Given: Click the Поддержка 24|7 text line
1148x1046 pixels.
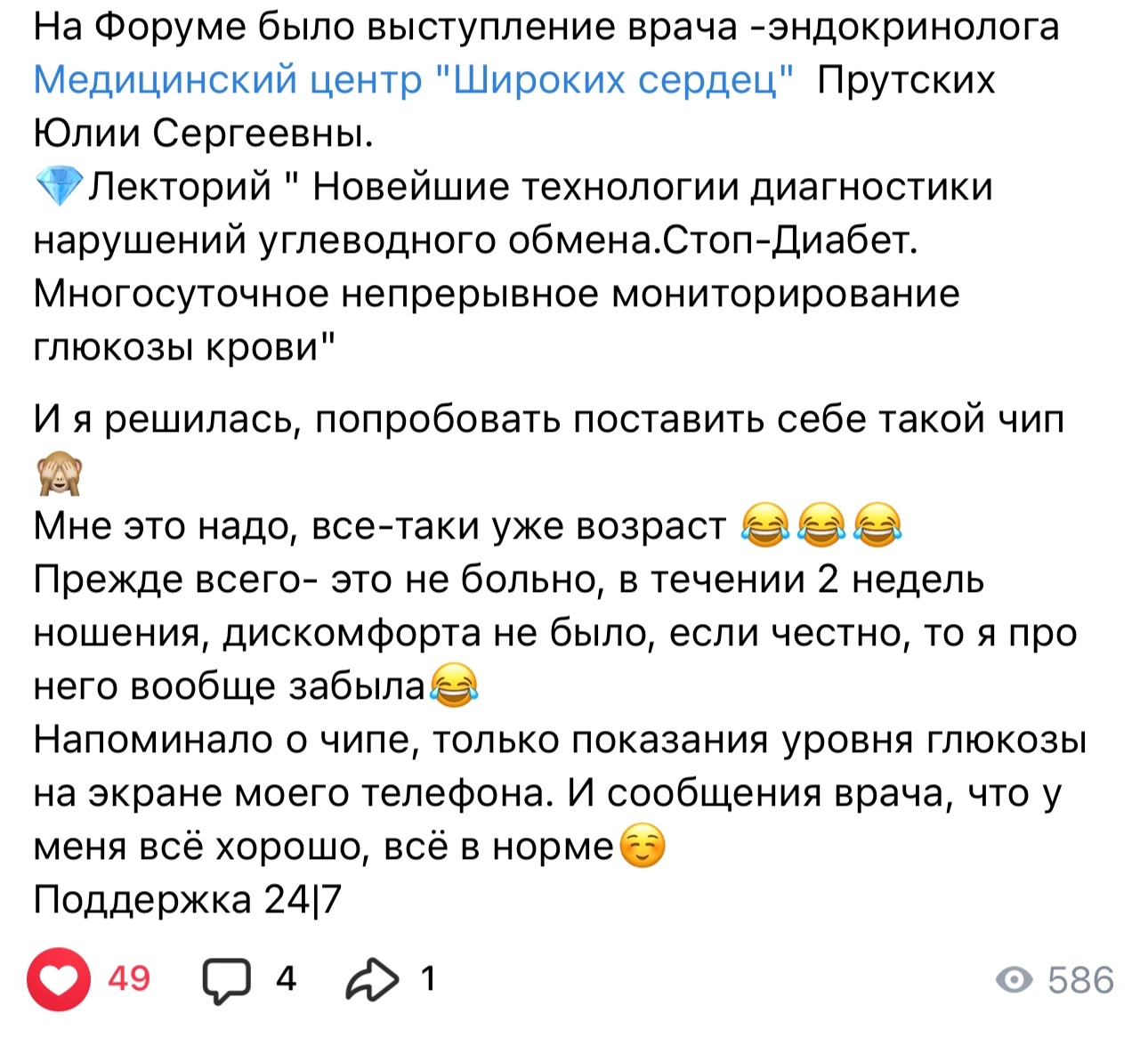Looking at the screenshot, I should pyautogui.click(x=188, y=901).
